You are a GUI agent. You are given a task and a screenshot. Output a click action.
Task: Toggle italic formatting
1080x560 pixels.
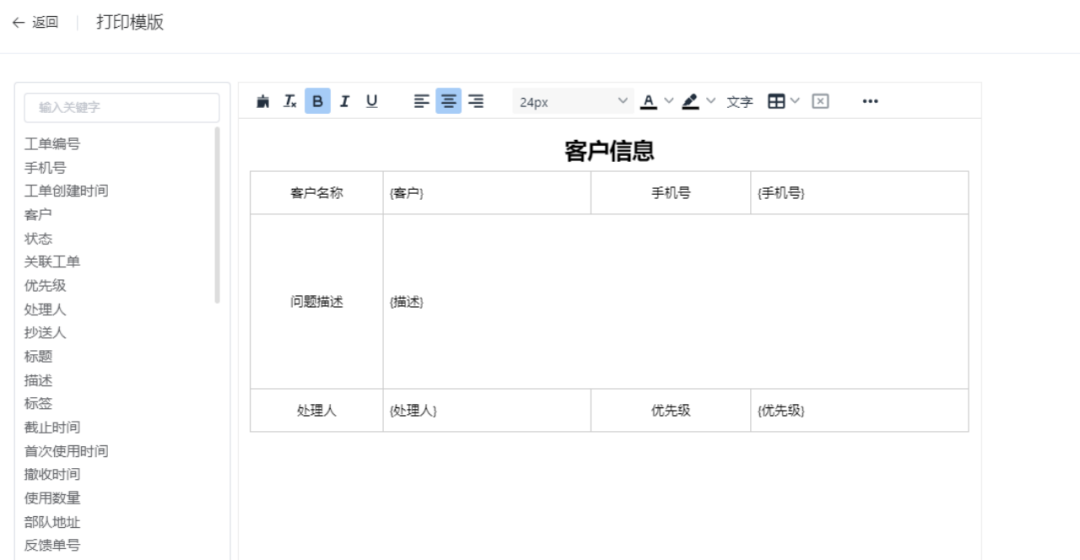tap(344, 101)
